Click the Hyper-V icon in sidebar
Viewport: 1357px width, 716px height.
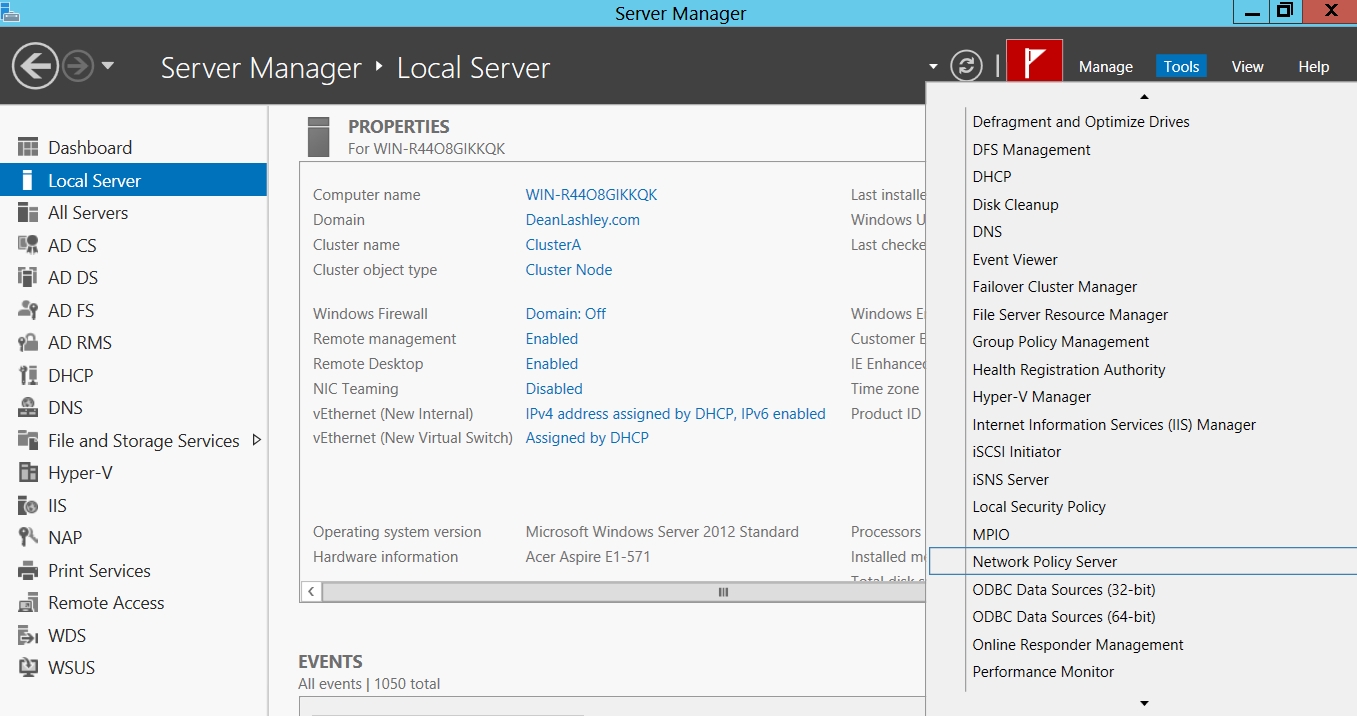(28, 473)
